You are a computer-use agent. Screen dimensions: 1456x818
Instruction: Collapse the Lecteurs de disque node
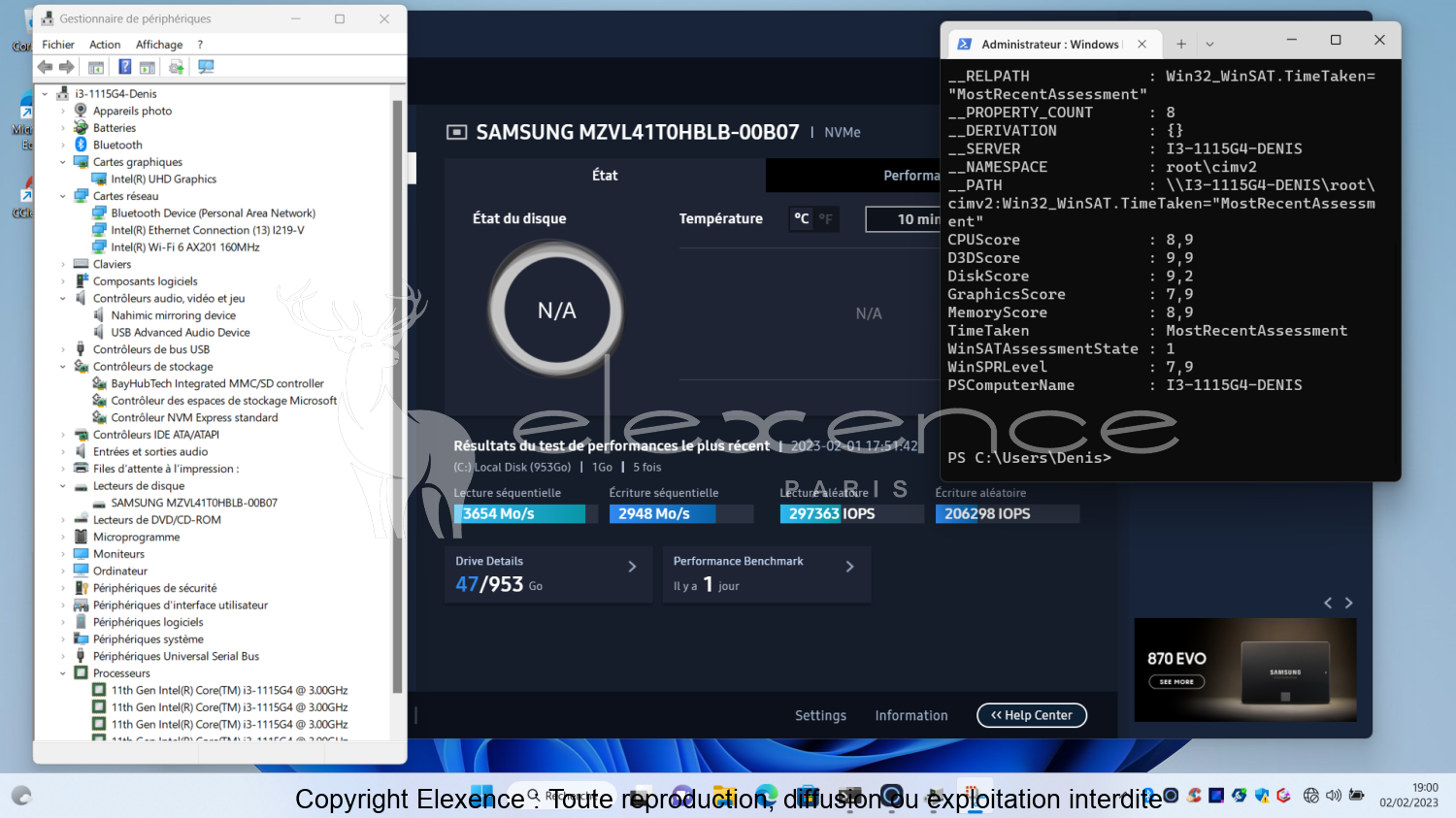pyautogui.click(x=63, y=486)
